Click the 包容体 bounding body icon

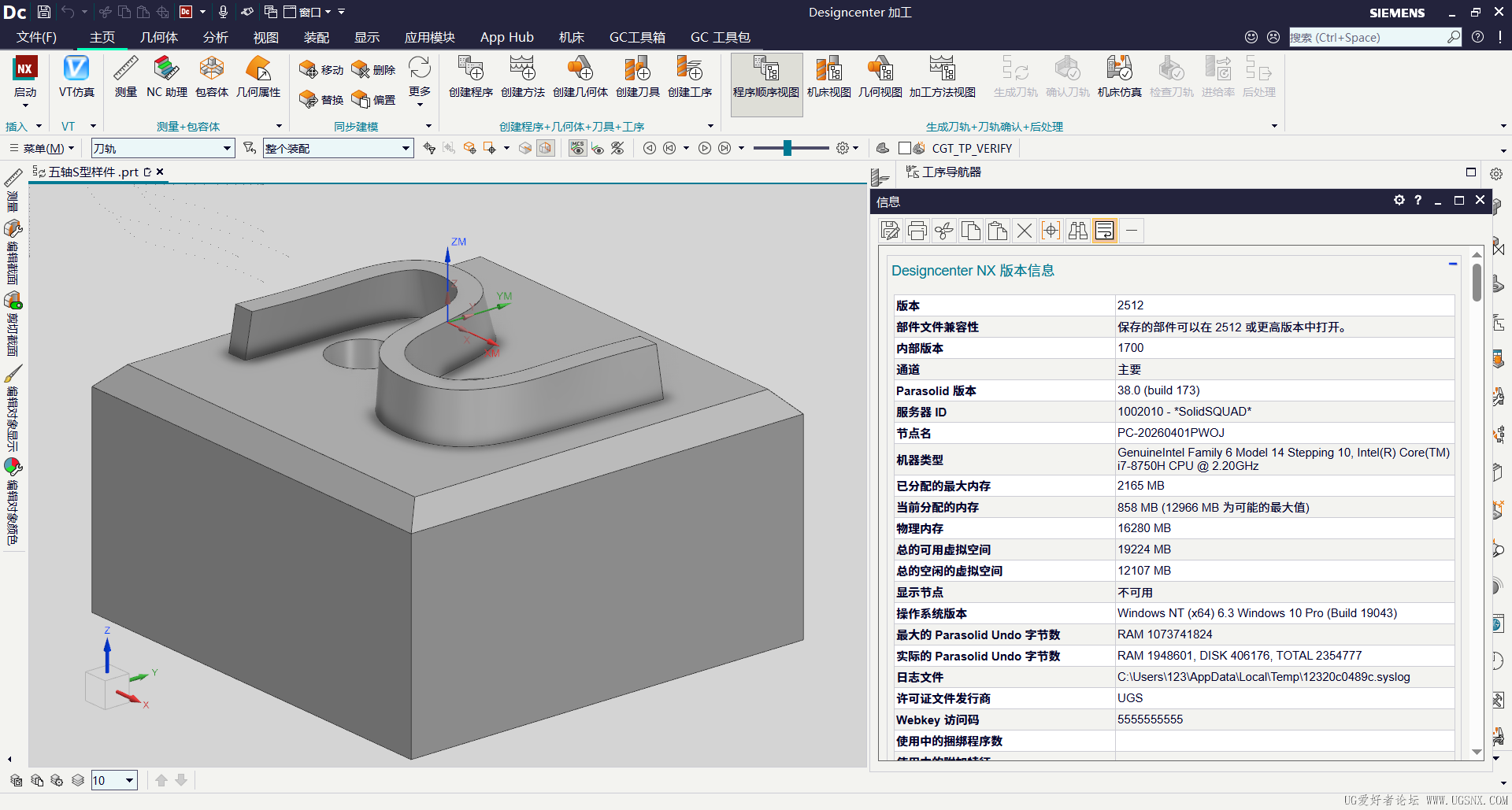tap(212, 77)
